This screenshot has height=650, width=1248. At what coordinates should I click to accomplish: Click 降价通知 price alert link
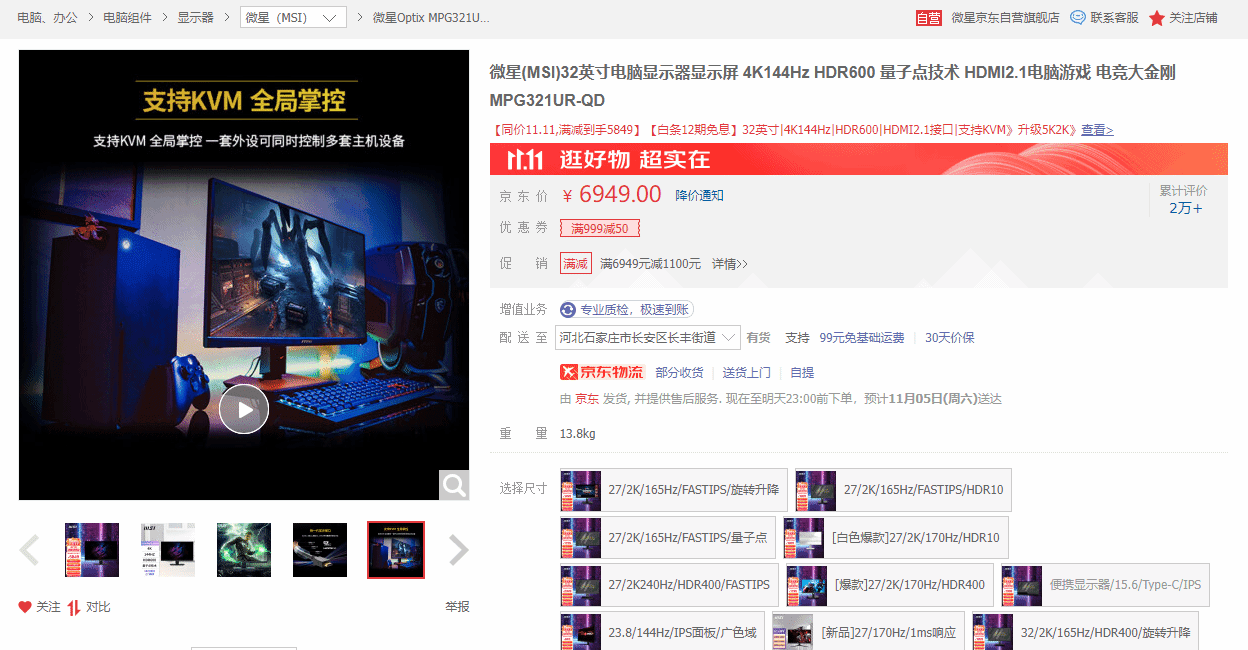click(x=699, y=195)
